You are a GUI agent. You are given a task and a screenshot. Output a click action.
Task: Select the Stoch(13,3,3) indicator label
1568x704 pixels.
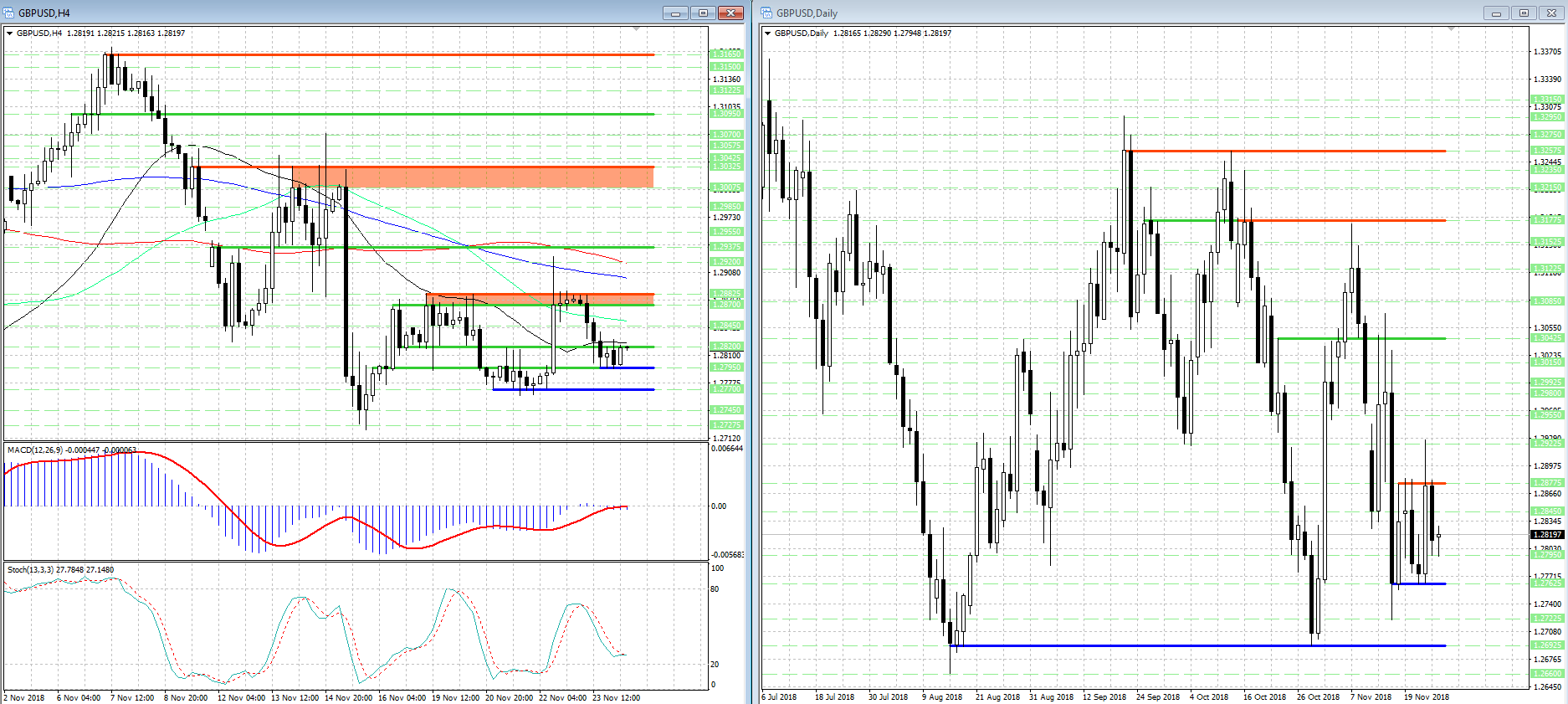pos(30,570)
